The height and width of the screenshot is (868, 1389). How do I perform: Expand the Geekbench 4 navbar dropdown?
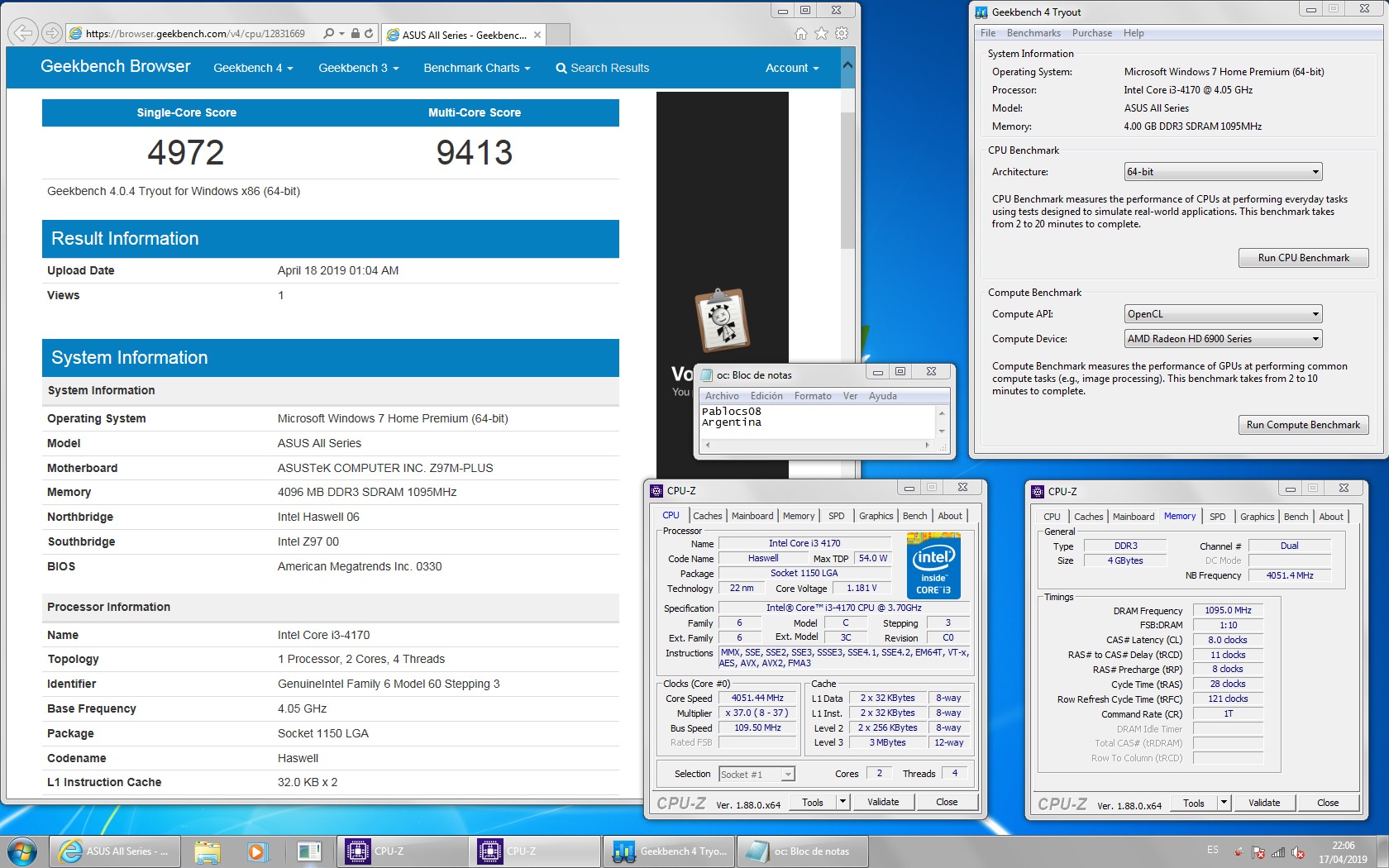coord(253,68)
